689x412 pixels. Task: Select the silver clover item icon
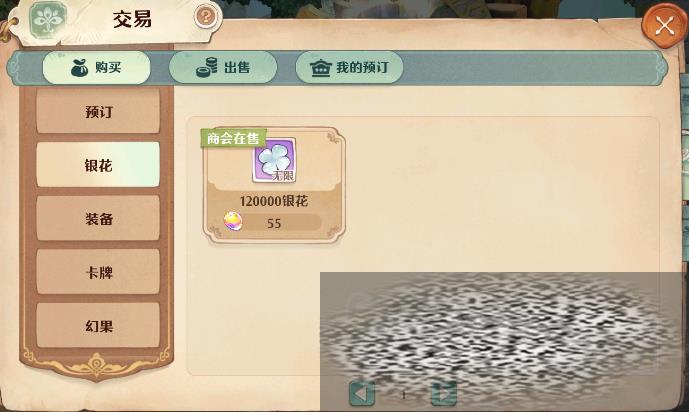pyautogui.click(x=274, y=160)
